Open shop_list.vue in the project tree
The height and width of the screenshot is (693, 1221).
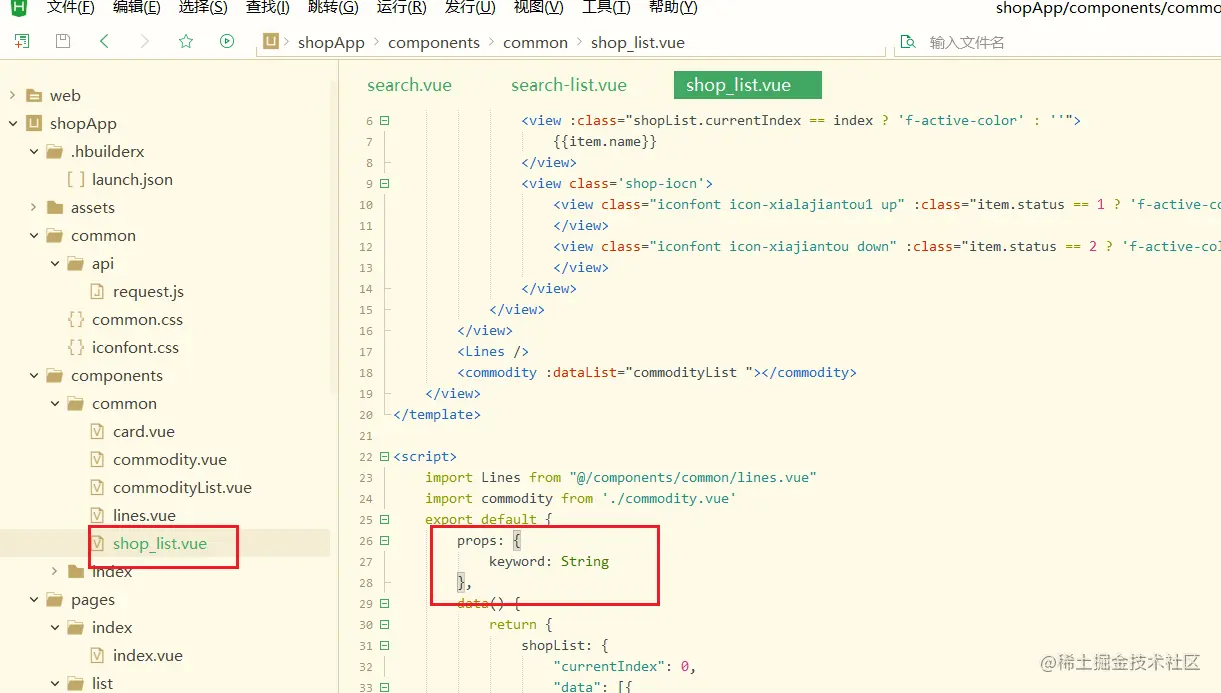[160, 543]
